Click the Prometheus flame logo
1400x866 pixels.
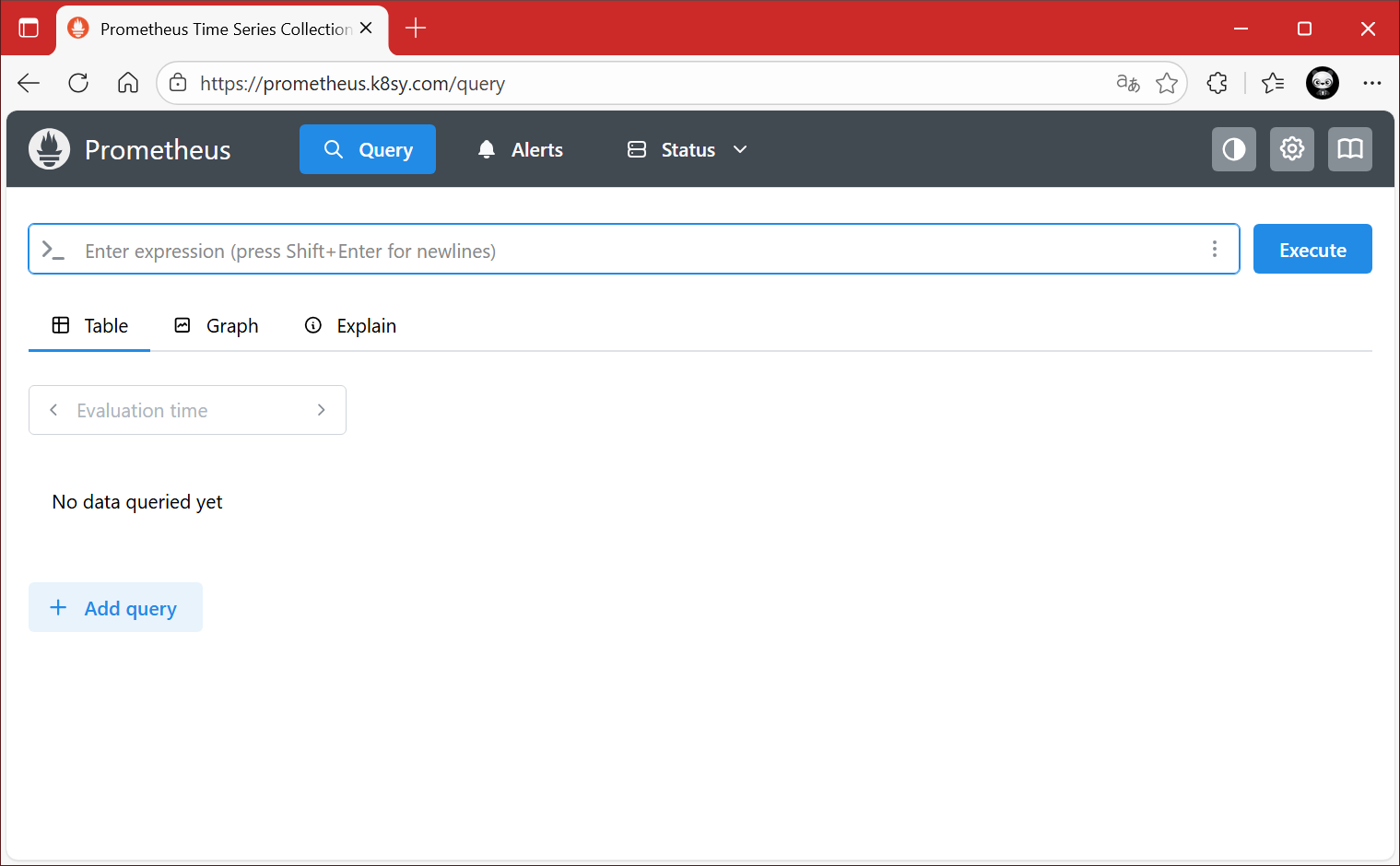click(x=50, y=149)
